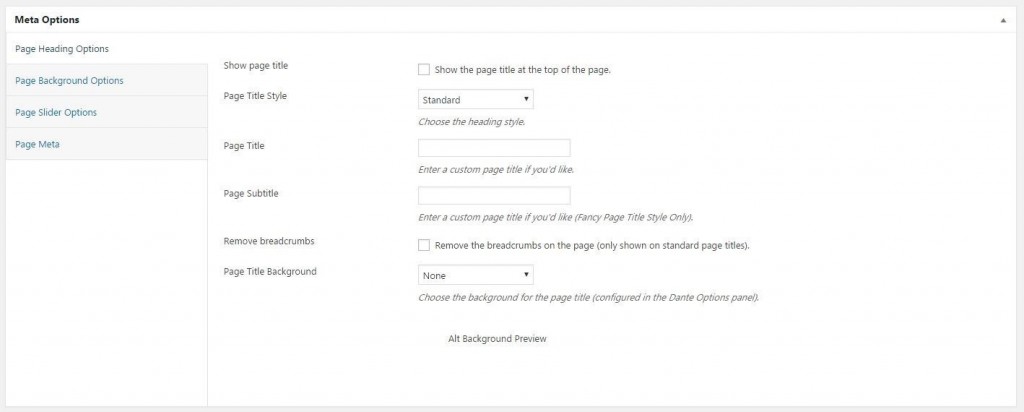Click the 'Page Title Background' field label
Image resolution: width=1024 pixels, height=412 pixels.
(x=270, y=271)
